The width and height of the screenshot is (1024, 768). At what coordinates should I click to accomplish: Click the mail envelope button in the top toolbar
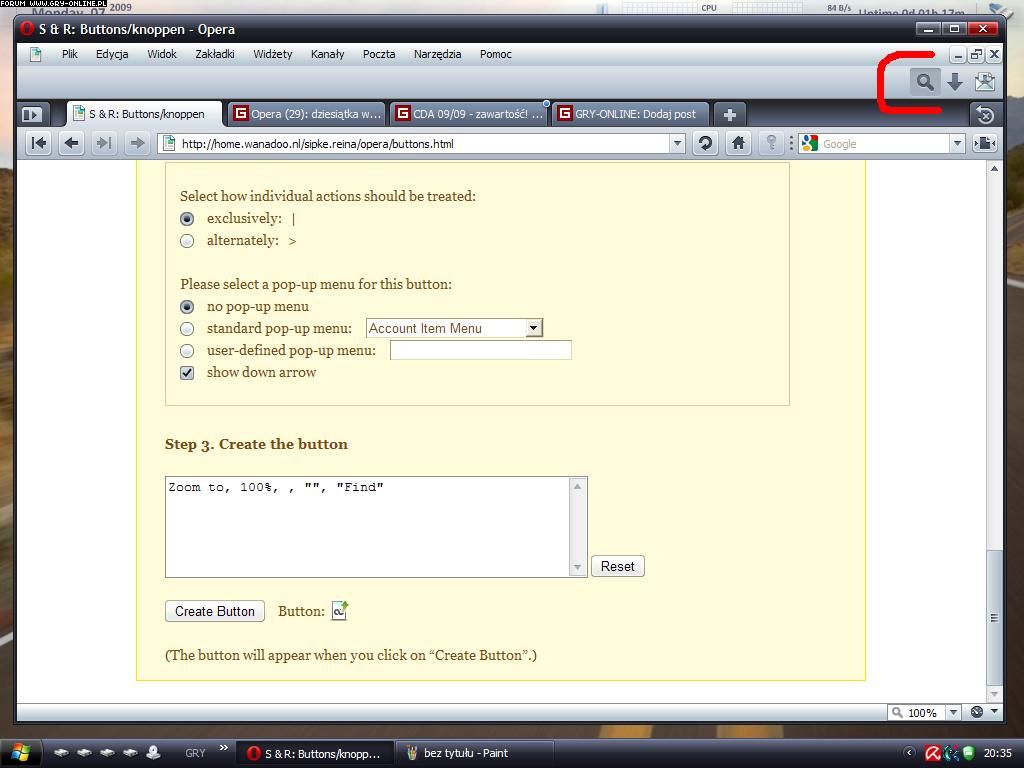984,82
